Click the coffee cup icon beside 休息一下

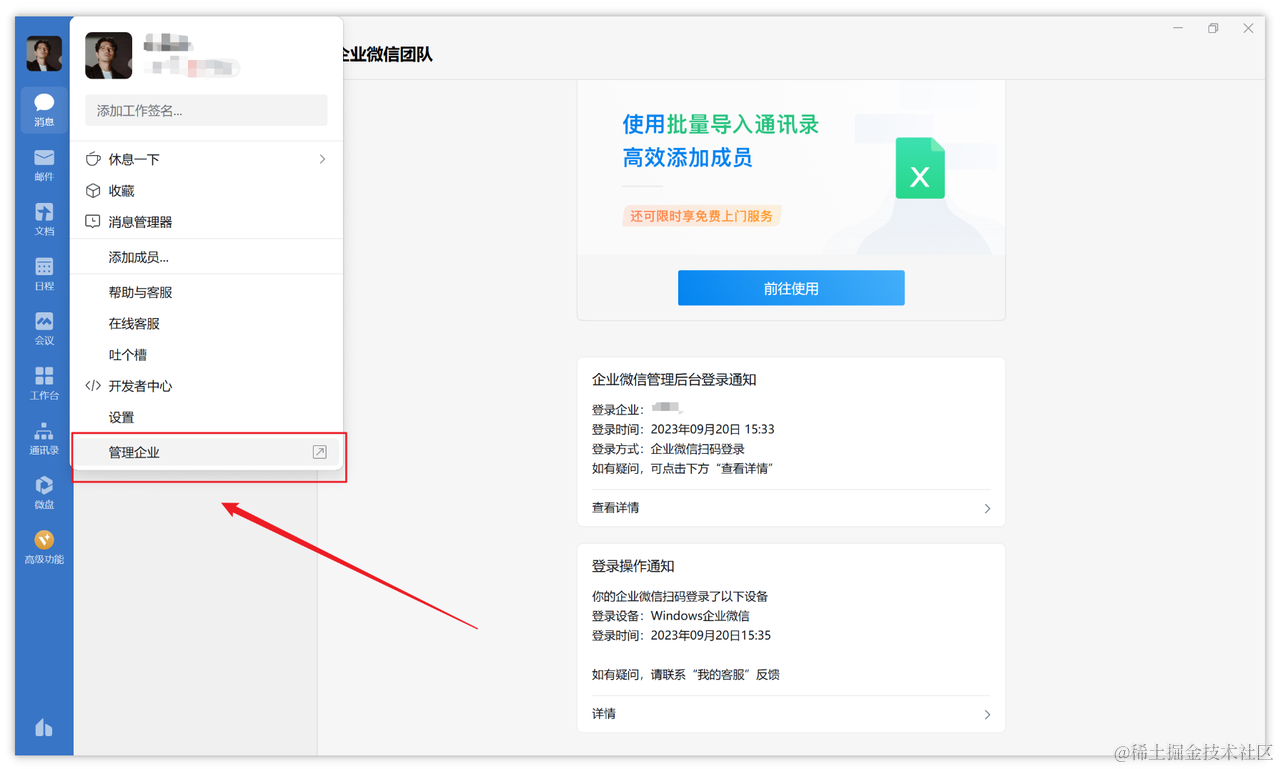coord(93,159)
